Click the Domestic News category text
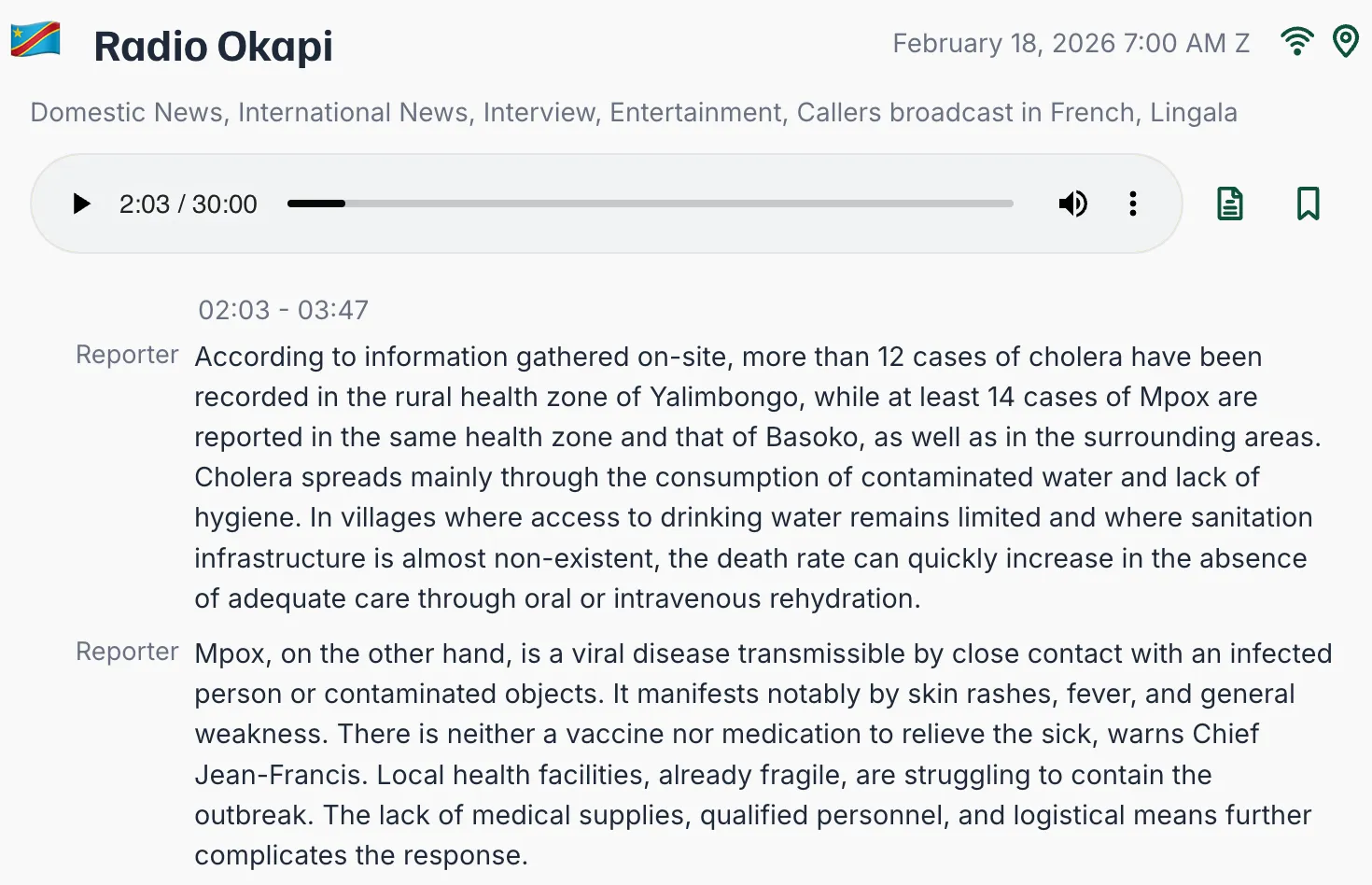 pyautogui.click(x=128, y=113)
